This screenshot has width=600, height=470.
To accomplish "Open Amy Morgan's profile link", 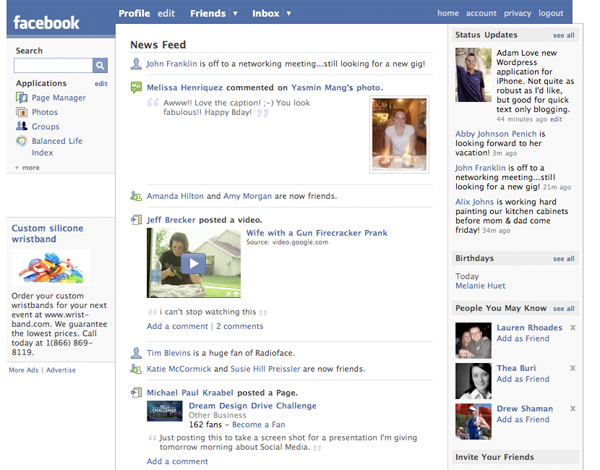I will [x=247, y=196].
